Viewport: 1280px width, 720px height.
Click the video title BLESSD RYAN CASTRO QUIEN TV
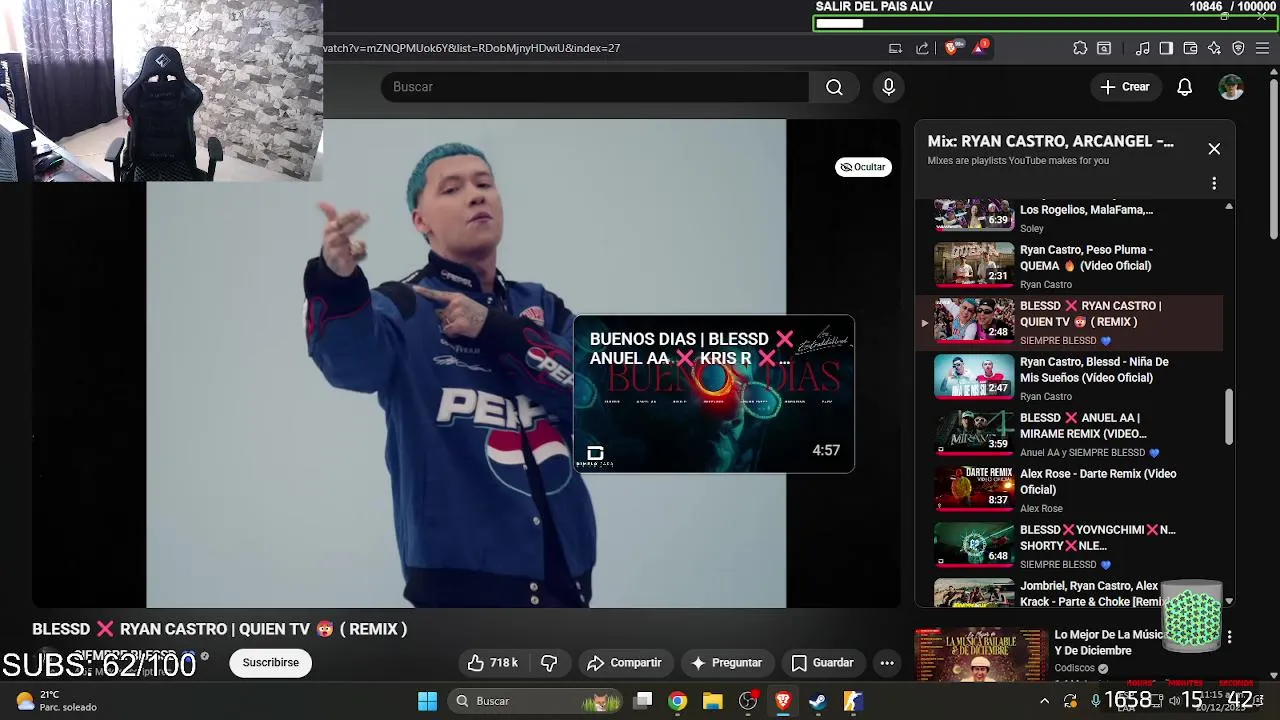click(220, 629)
